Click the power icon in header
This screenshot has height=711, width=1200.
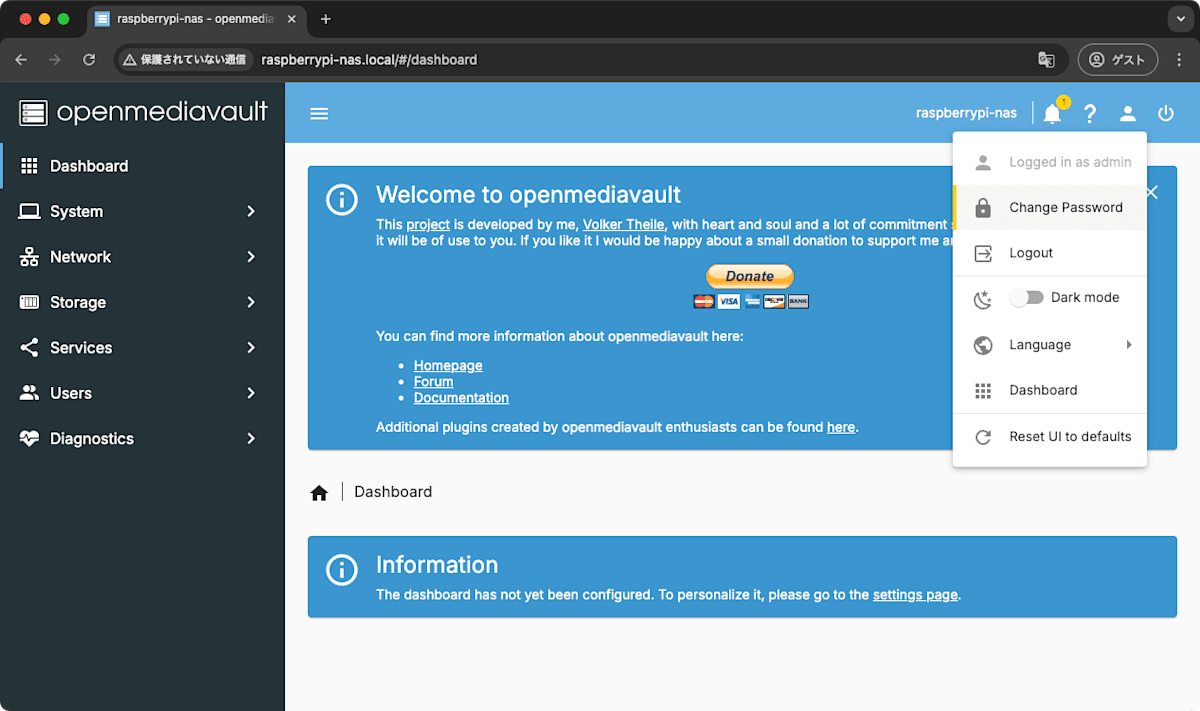pos(1166,114)
